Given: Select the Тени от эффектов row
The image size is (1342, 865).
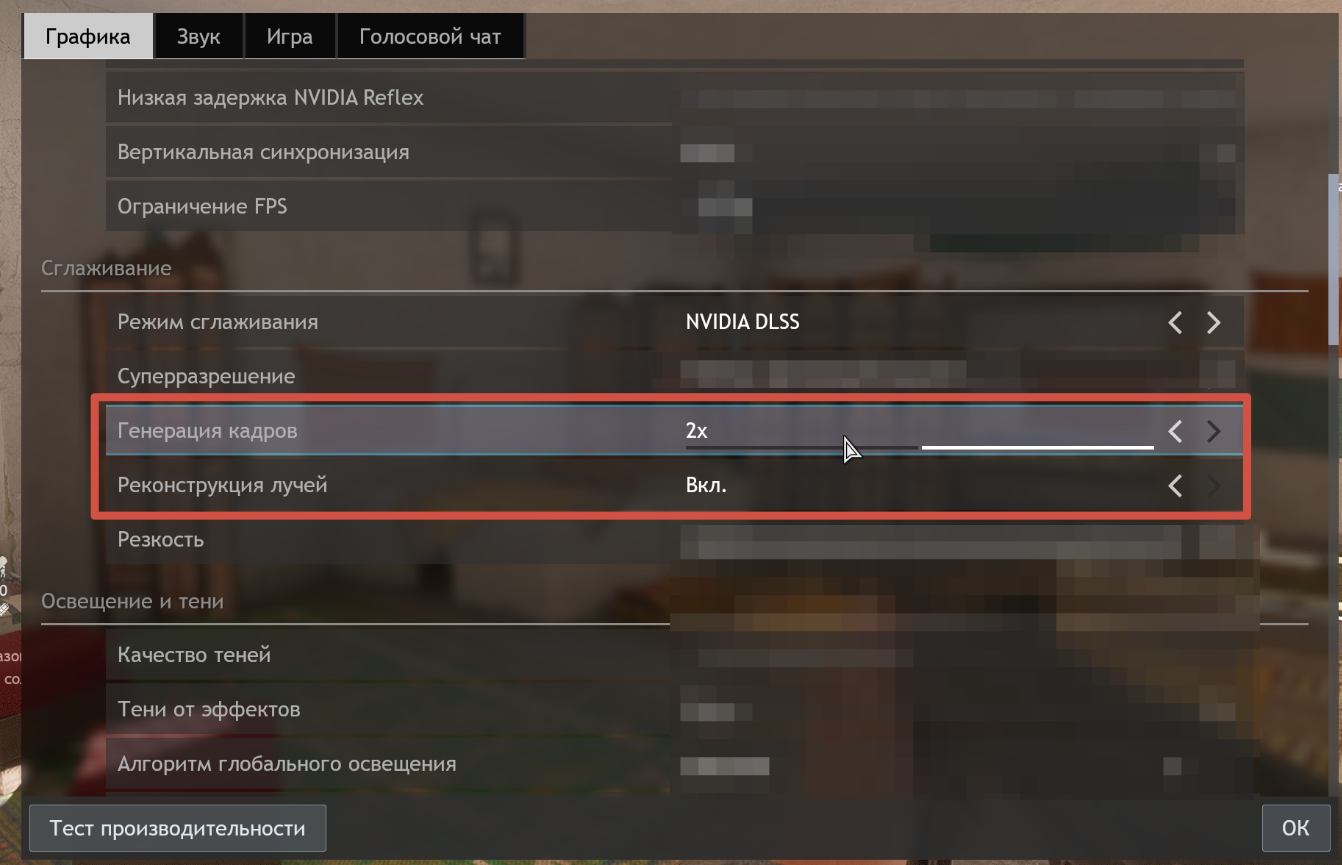Looking at the screenshot, I should click(x=675, y=710).
